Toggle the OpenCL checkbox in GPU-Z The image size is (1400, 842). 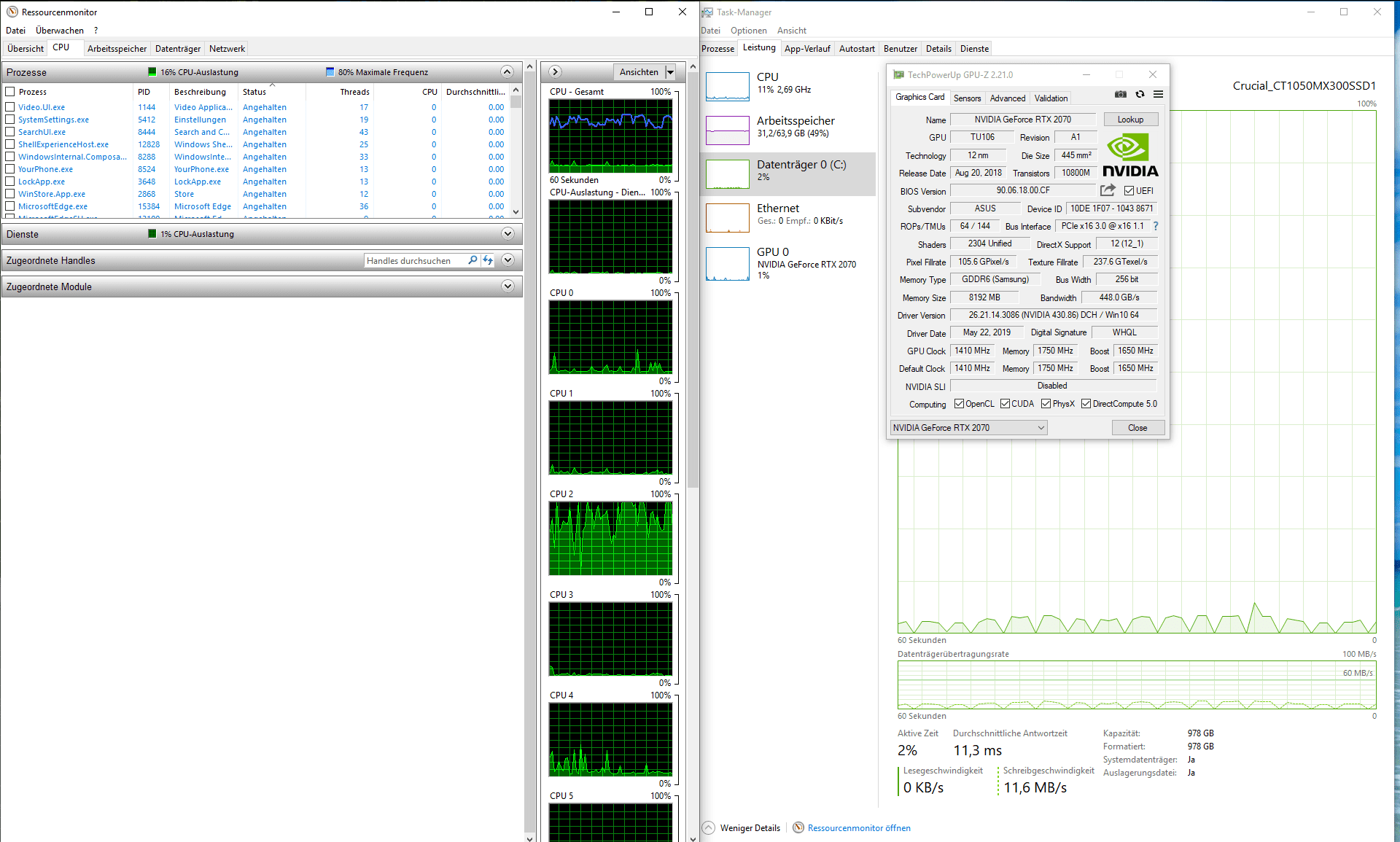pos(959,404)
